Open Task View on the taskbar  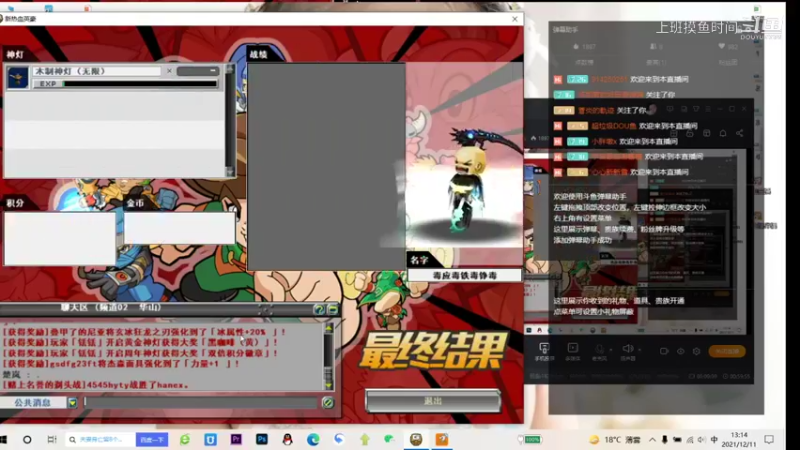pos(52,439)
